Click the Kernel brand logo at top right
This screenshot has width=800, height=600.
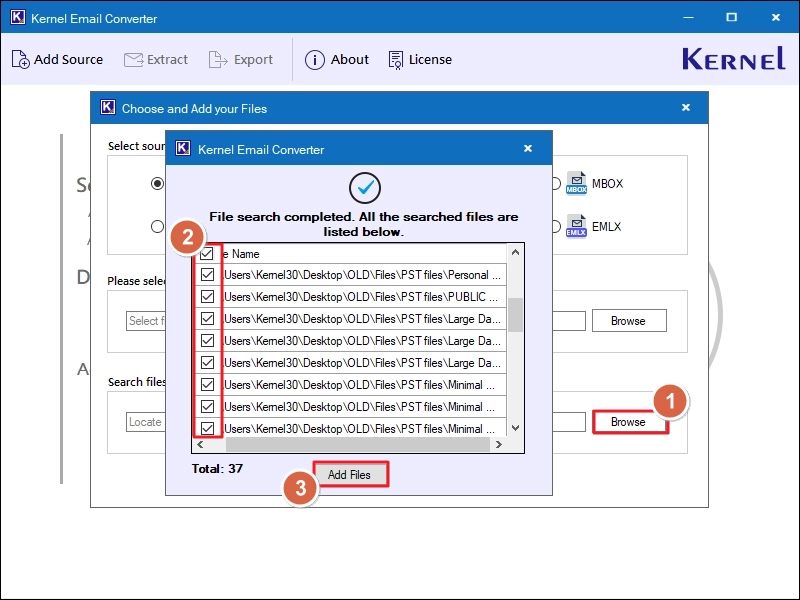pos(734,58)
